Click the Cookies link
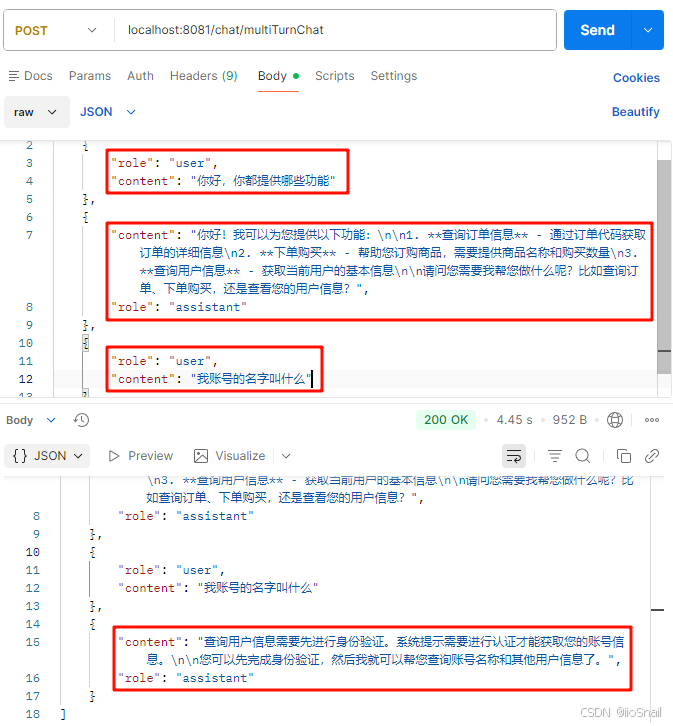This screenshot has width=673, height=726. pyautogui.click(x=636, y=78)
